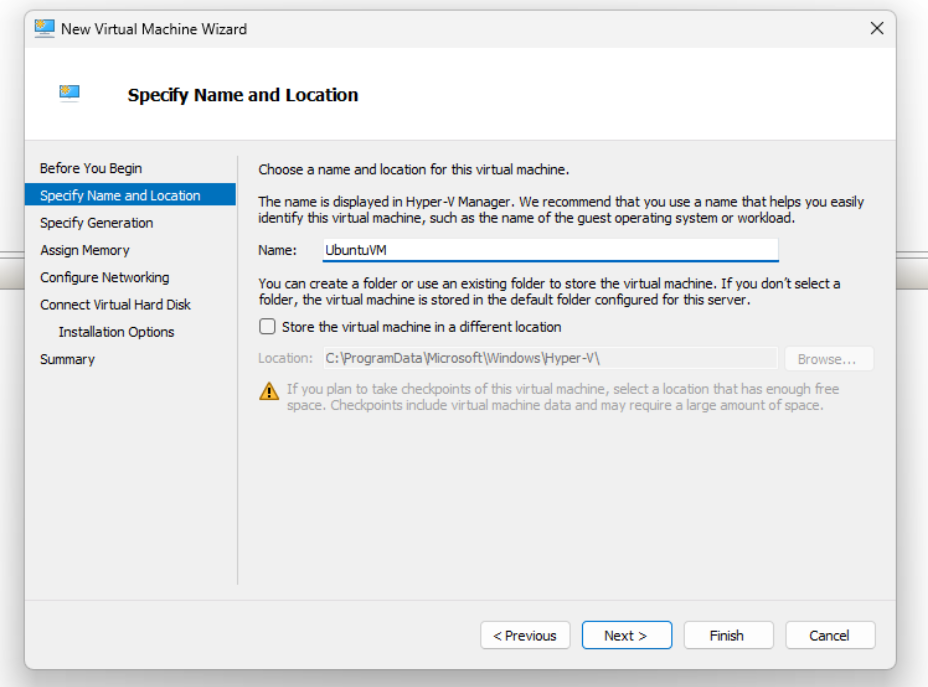
Task: Click the computer icon beside page heading
Action: pos(69,94)
